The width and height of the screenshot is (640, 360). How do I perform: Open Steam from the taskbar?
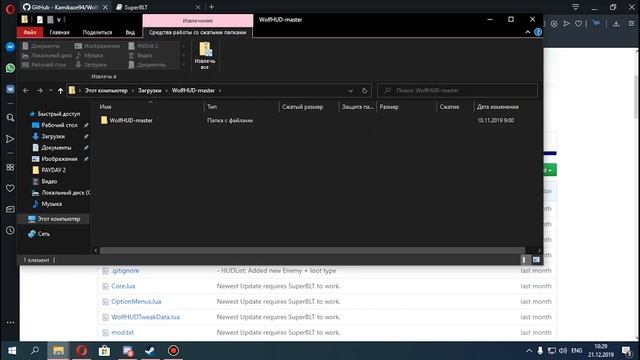tap(150, 351)
